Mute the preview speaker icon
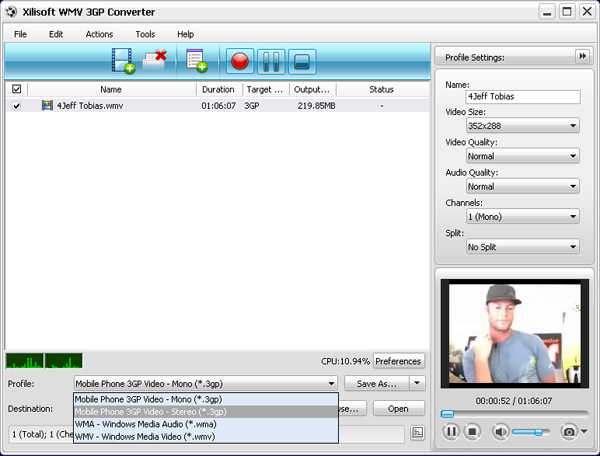The height and width of the screenshot is (456, 600). click(500, 432)
